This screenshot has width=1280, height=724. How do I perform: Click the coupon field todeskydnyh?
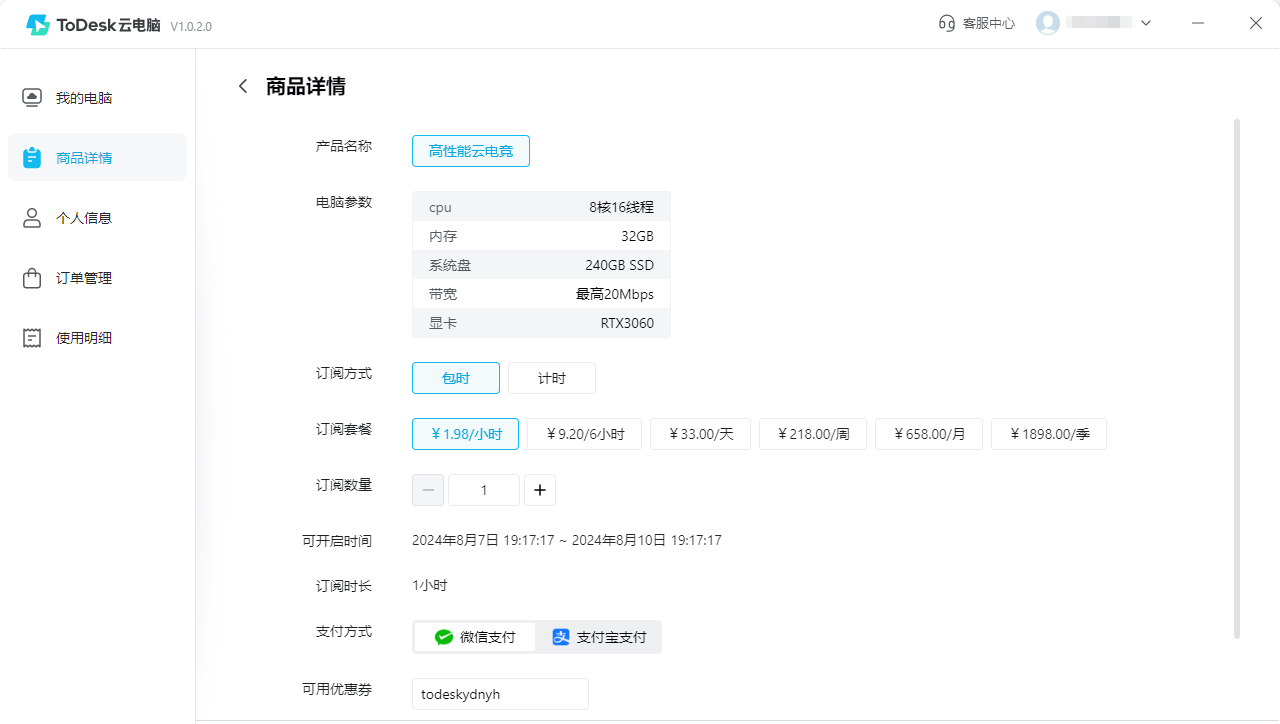(x=500, y=694)
